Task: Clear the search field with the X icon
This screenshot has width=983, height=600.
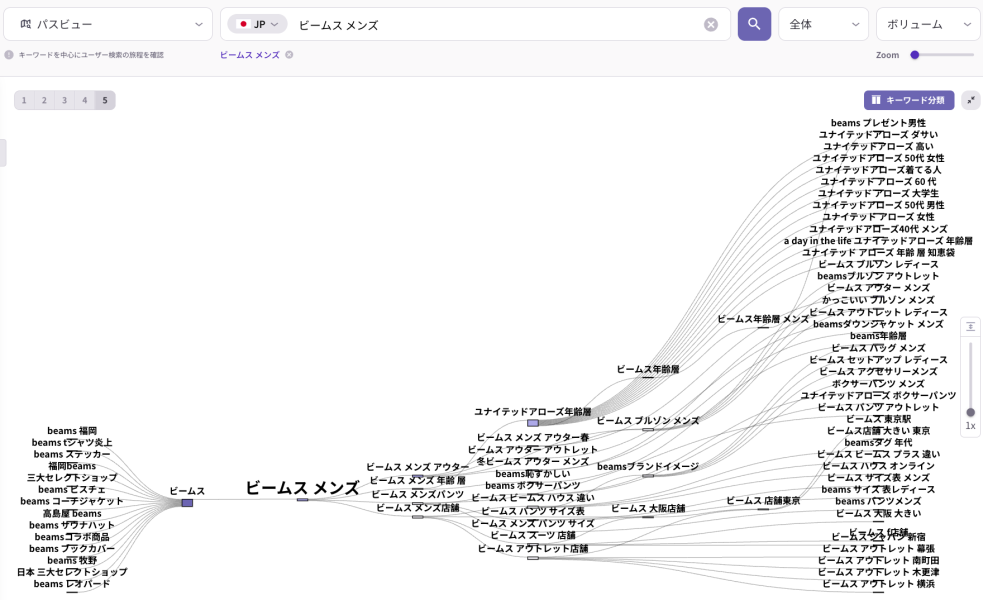Action: 711,24
